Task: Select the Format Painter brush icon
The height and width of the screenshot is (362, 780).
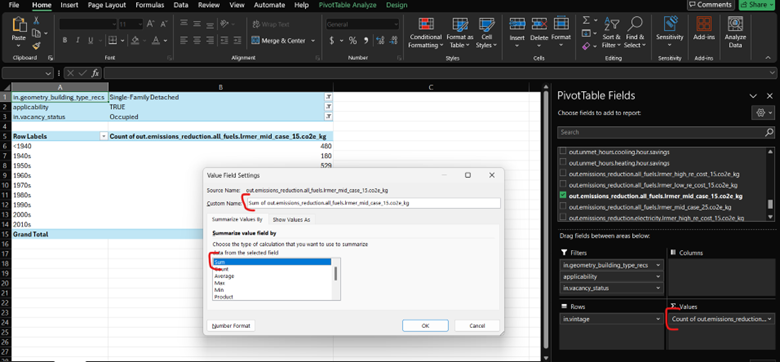Action: 36,46
